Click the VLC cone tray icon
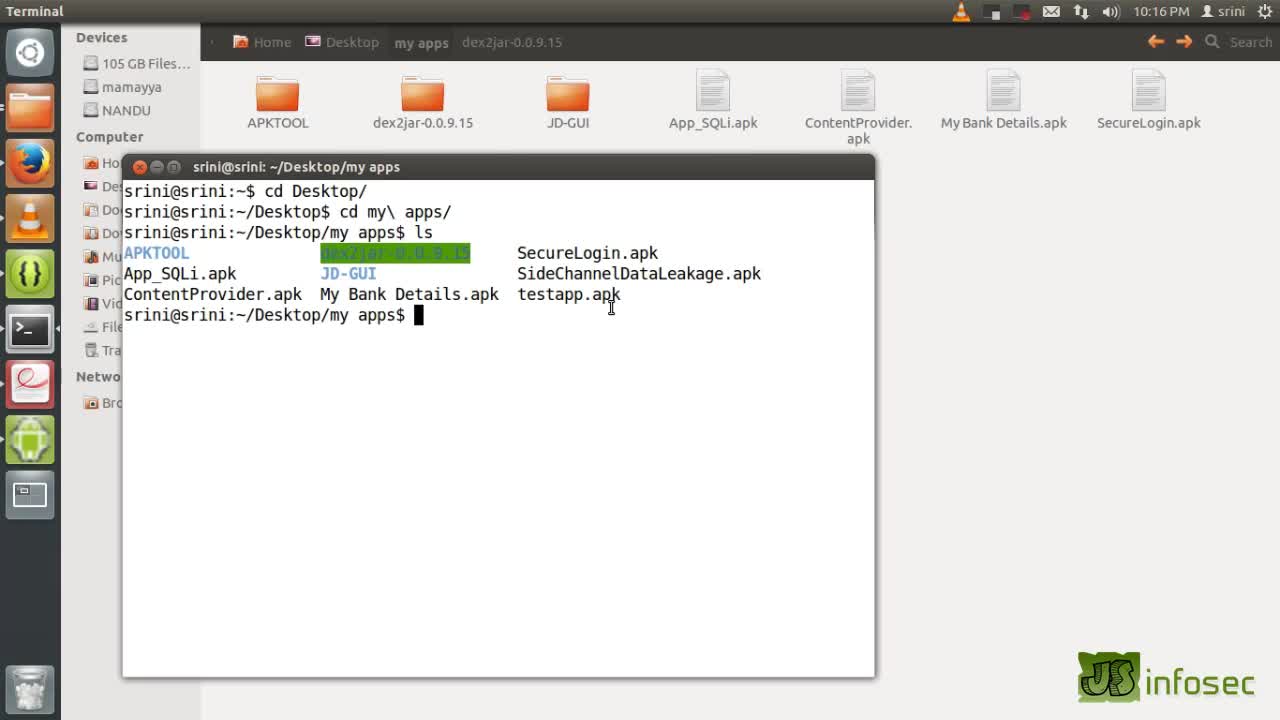This screenshot has width=1280, height=720. [961, 12]
